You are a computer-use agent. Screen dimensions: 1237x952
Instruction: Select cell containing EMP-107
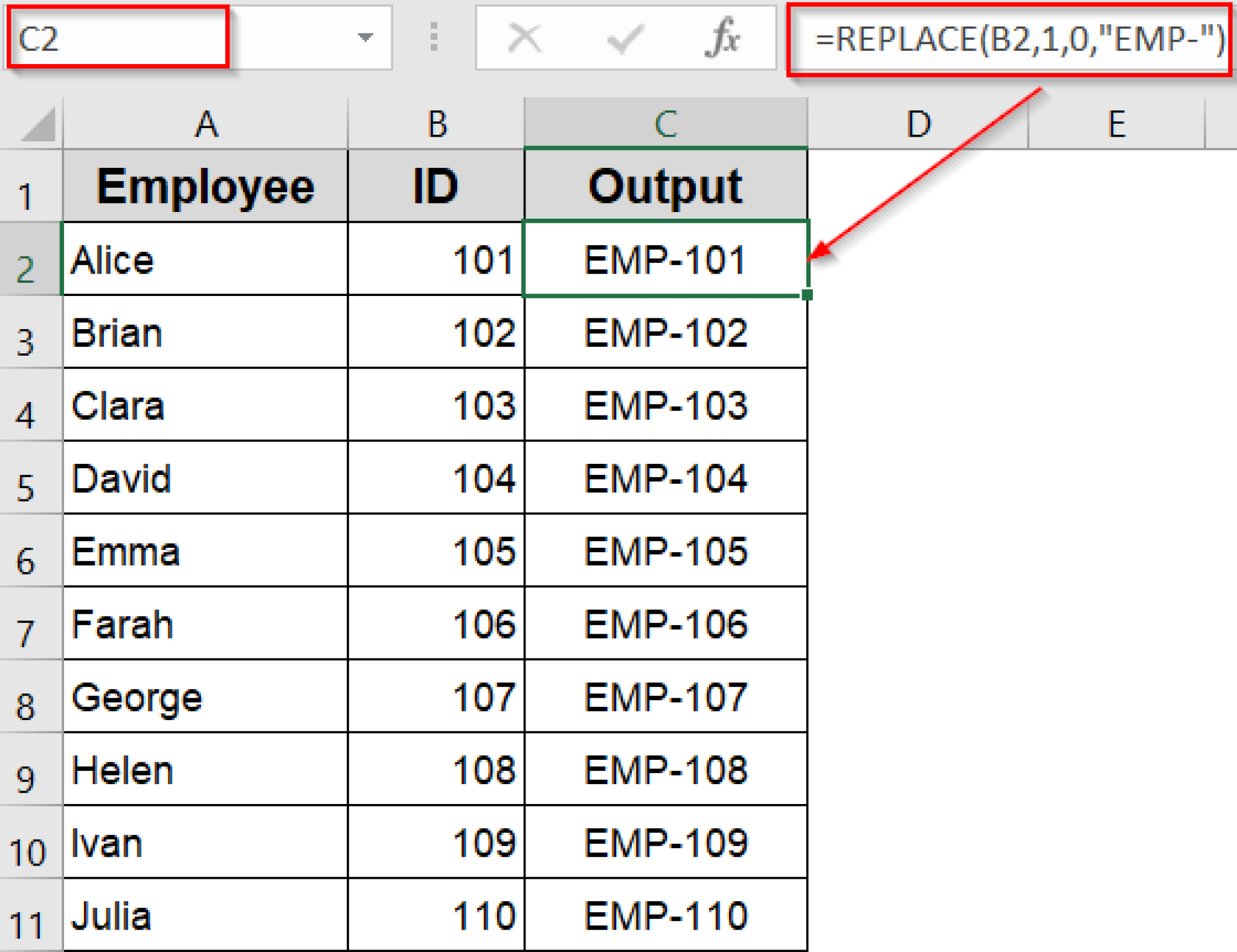pos(666,698)
